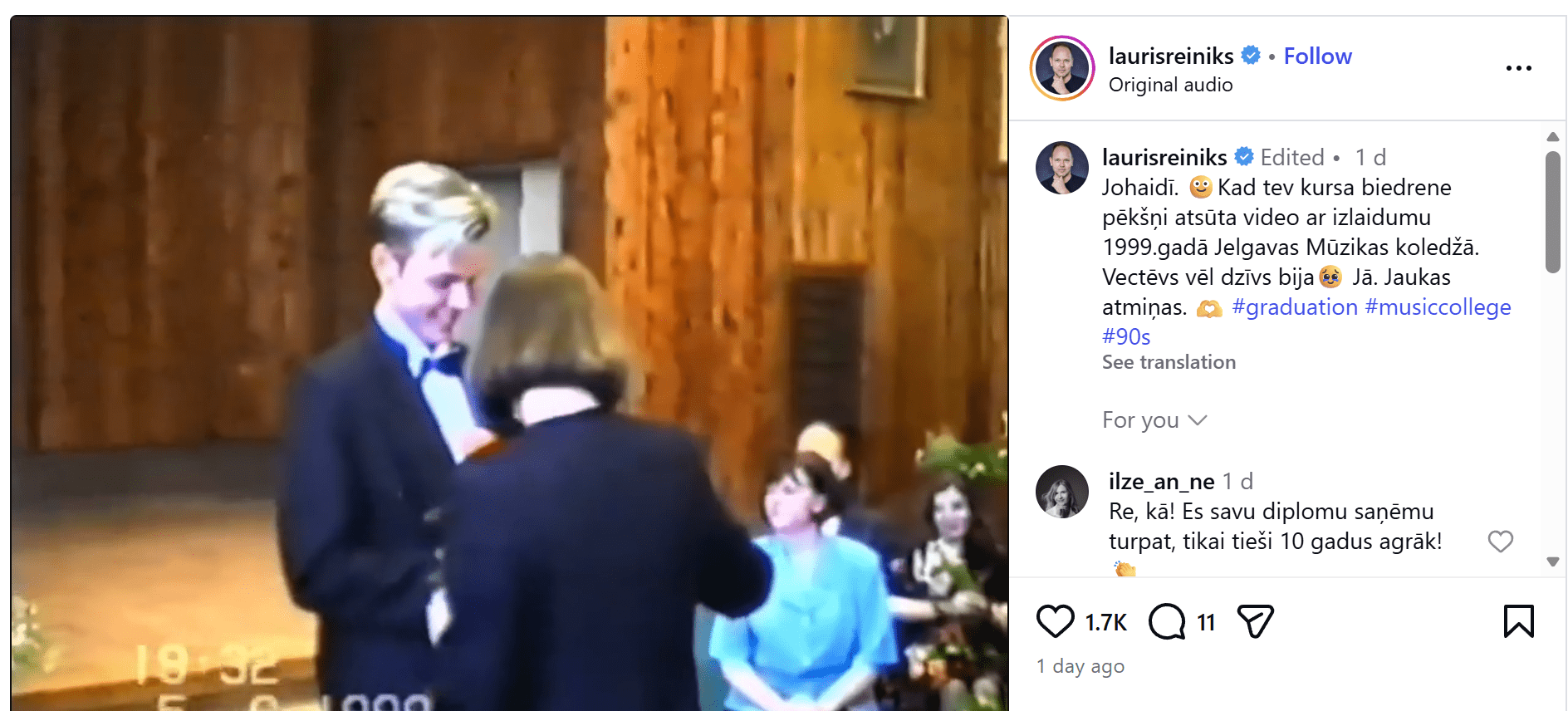1568x711 pixels.
Task: Open the #graduation hashtag
Action: [1295, 307]
